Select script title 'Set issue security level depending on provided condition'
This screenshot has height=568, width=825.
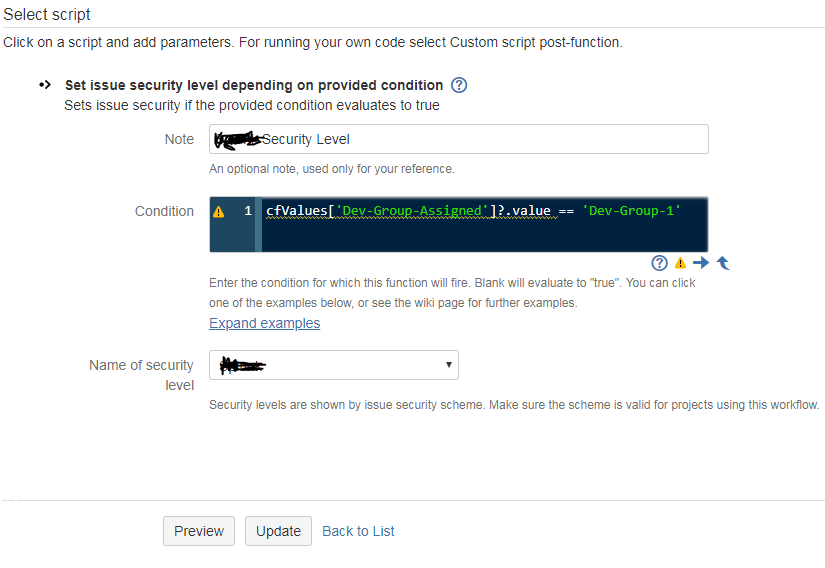[x=254, y=85]
